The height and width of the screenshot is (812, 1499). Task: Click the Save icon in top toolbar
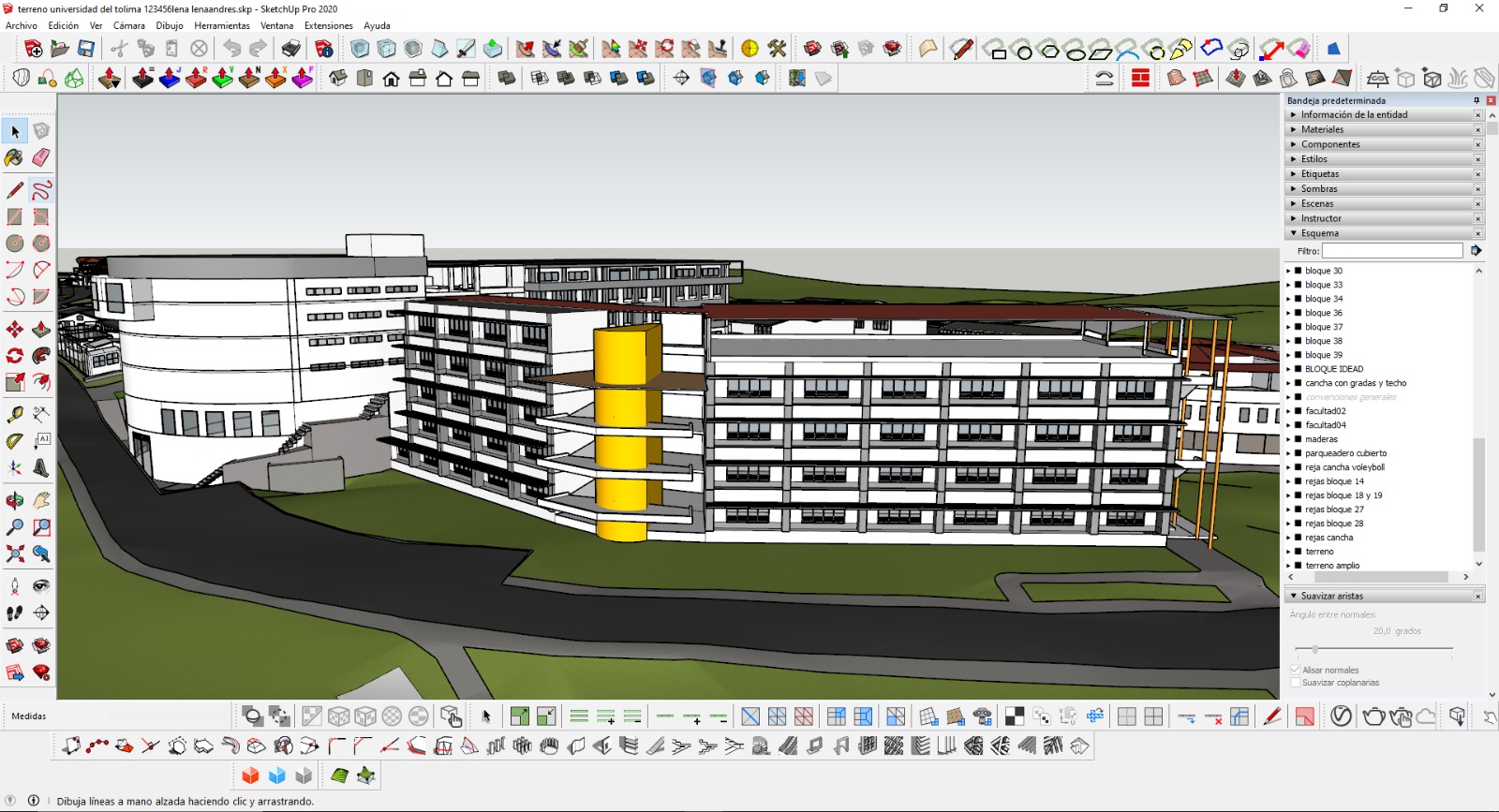coord(86,49)
